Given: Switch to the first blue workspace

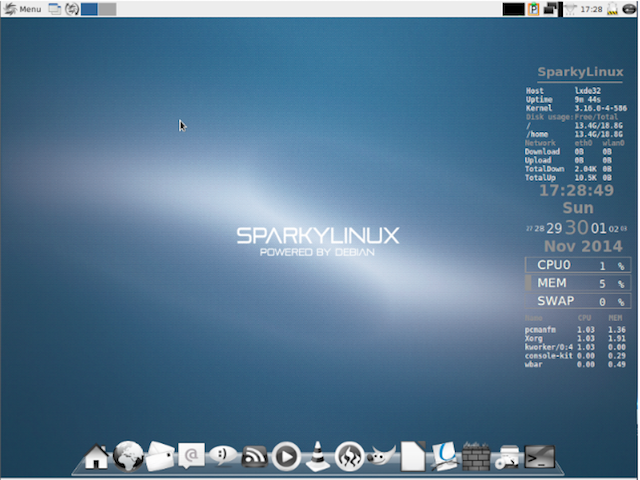Looking at the screenshot, I should click(89, 9).
